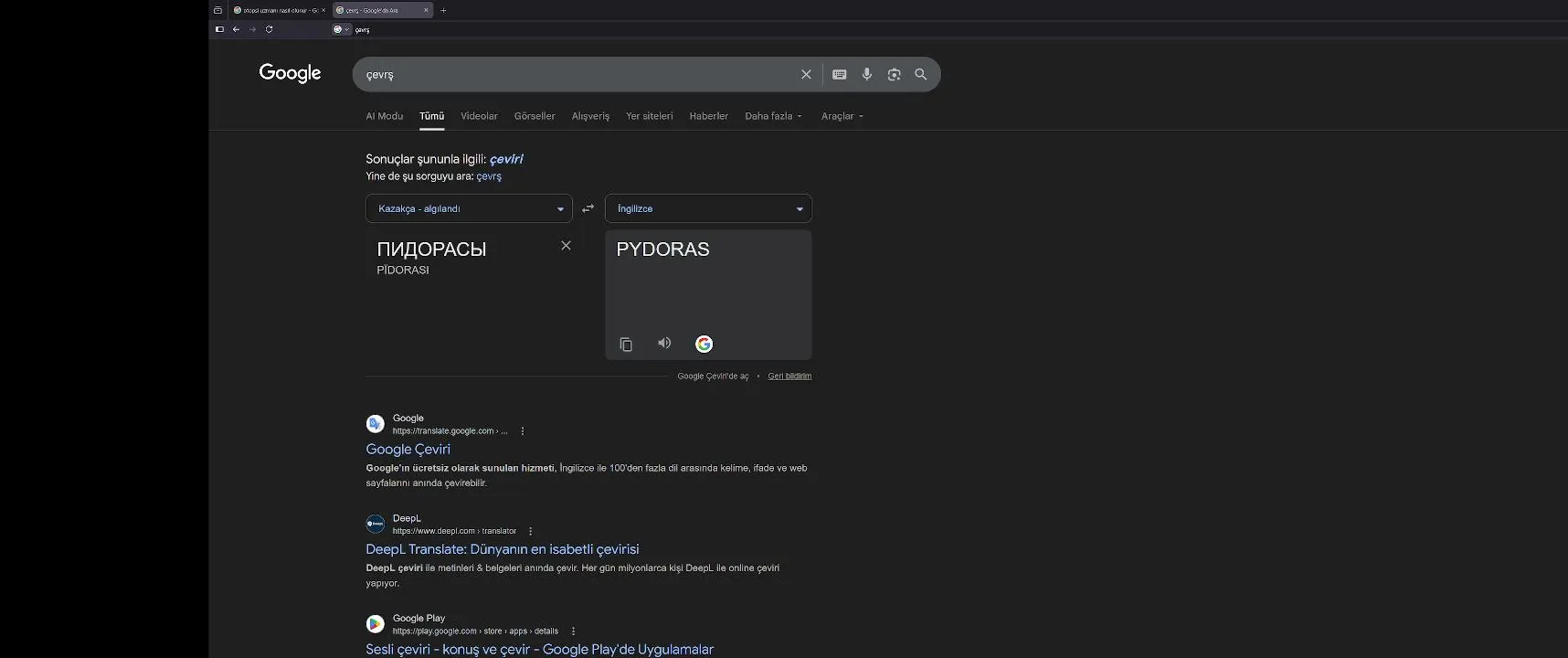Viewport: 1568px width, 658px height.
Task: Click the browser address bar text 'çevrş'
Action: (363, 29)
